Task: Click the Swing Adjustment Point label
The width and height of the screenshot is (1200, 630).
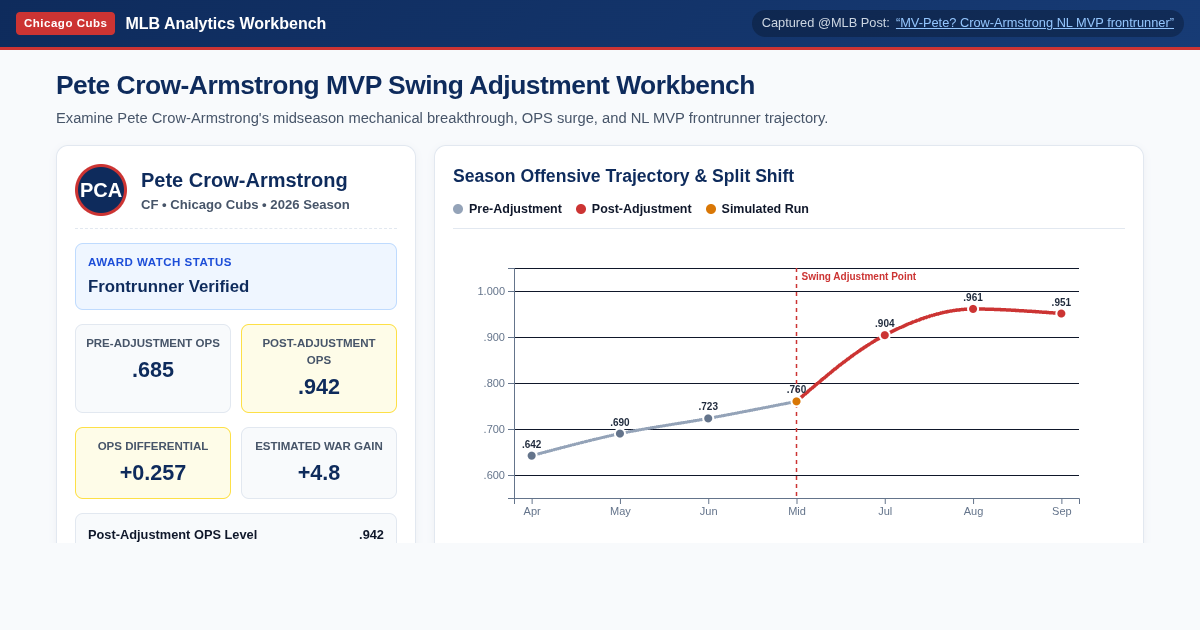Action: 859,277
